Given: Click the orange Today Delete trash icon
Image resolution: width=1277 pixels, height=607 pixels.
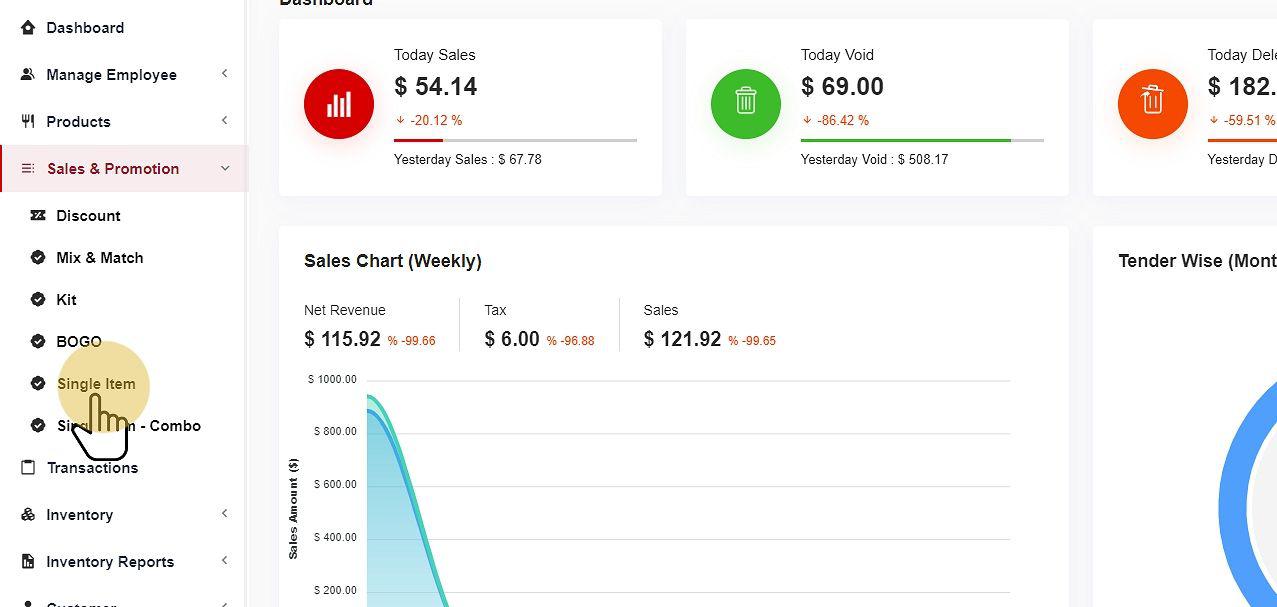Looking at the screenshot, I should coord(1152,104).
